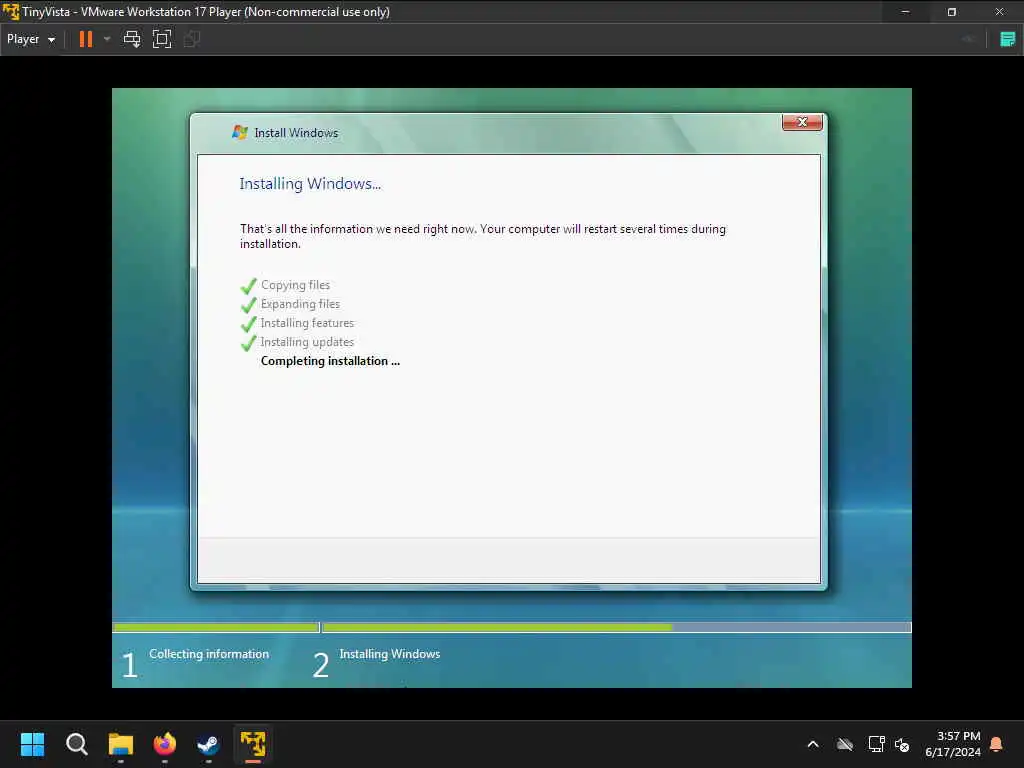
Task: Click "Completing installation ..." text
Action: tap(330, 360)
